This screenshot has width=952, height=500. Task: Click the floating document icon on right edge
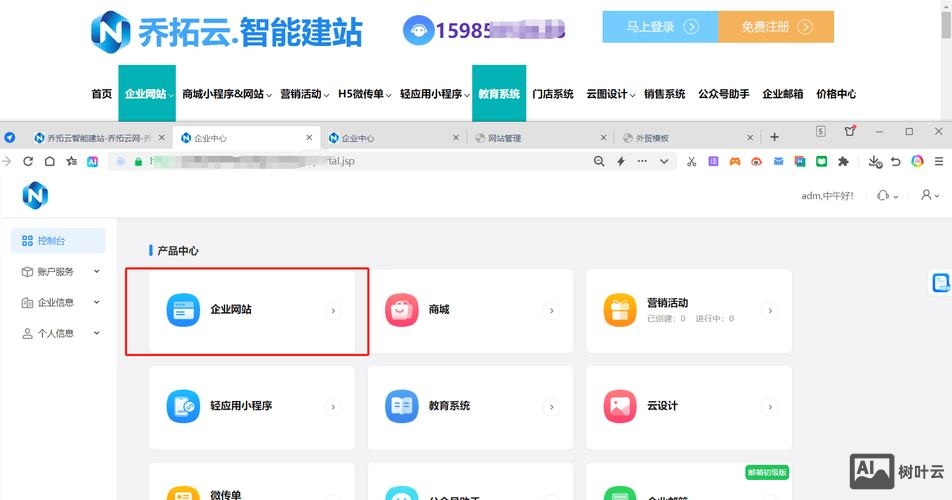941,282
